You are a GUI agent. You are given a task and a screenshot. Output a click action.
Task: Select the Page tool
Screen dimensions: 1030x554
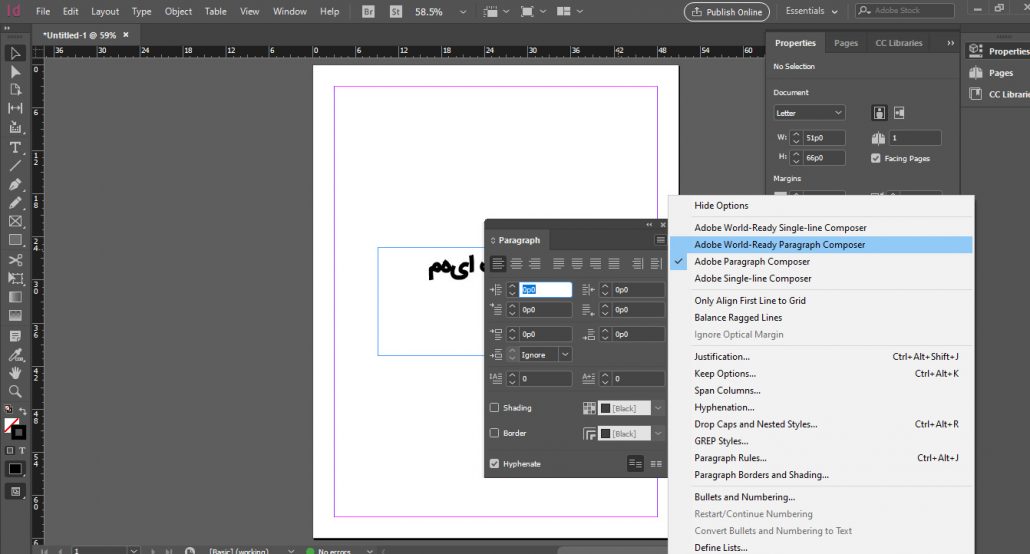(x=15, y=90)
